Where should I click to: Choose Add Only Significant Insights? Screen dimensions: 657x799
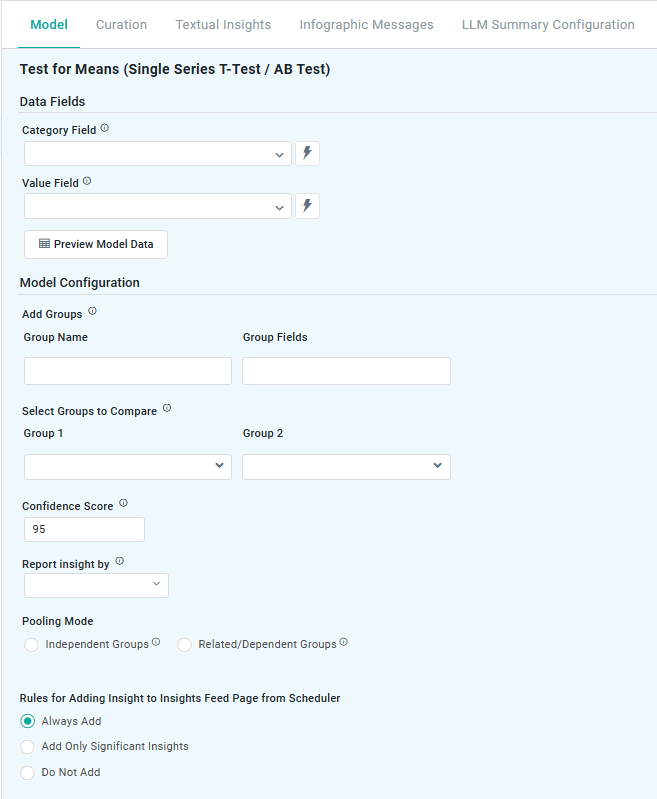tap(28, 747)
